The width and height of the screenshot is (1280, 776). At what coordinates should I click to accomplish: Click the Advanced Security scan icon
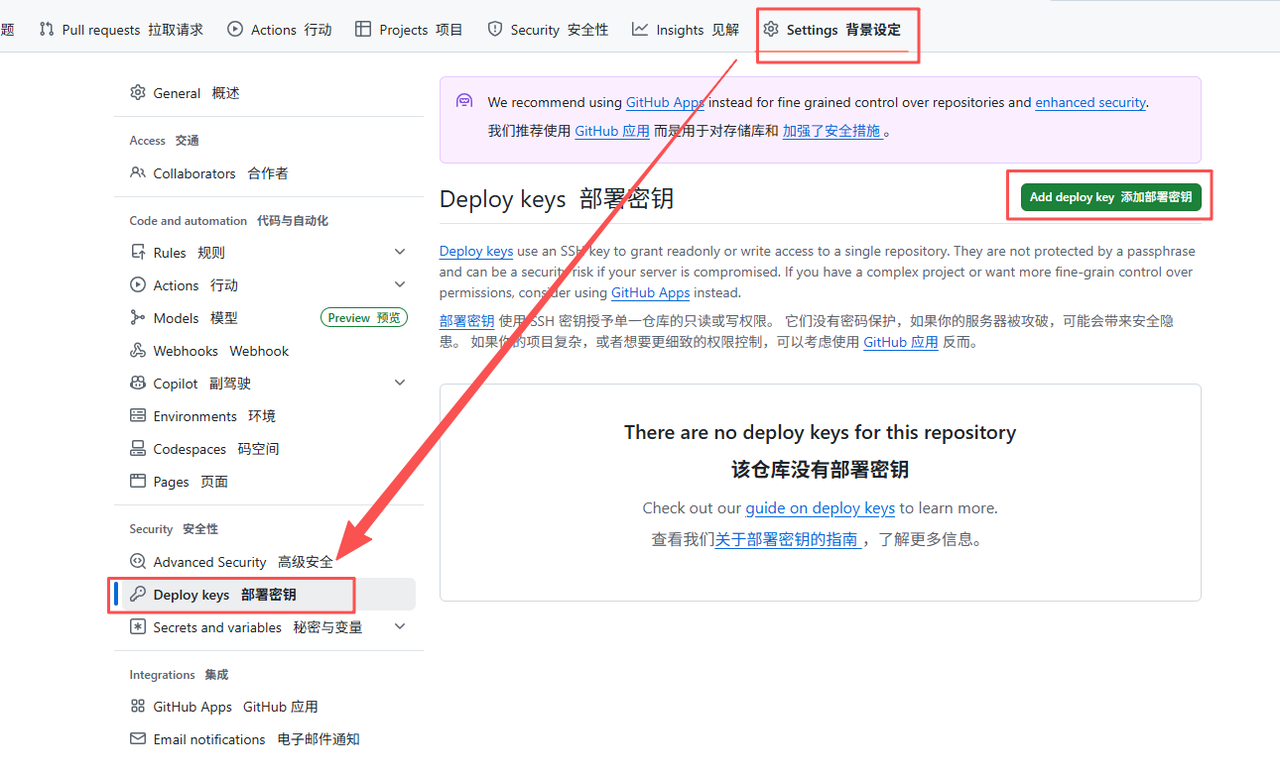pyautogui.click(x=138, y=561)
